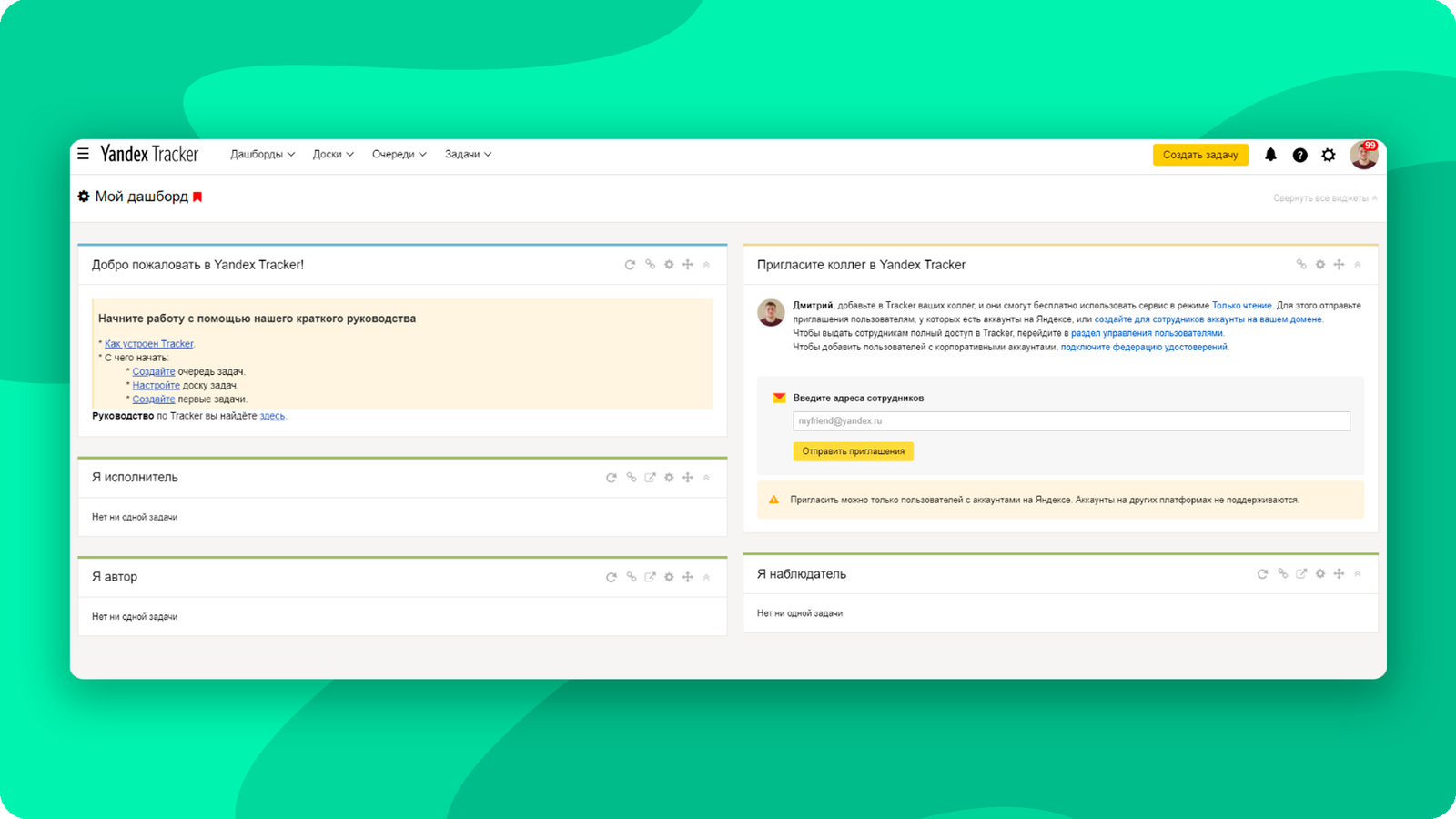Click Дмитрий's avatar in invite widget
This screenshot has width=1456, height=819.
[771, 312]
